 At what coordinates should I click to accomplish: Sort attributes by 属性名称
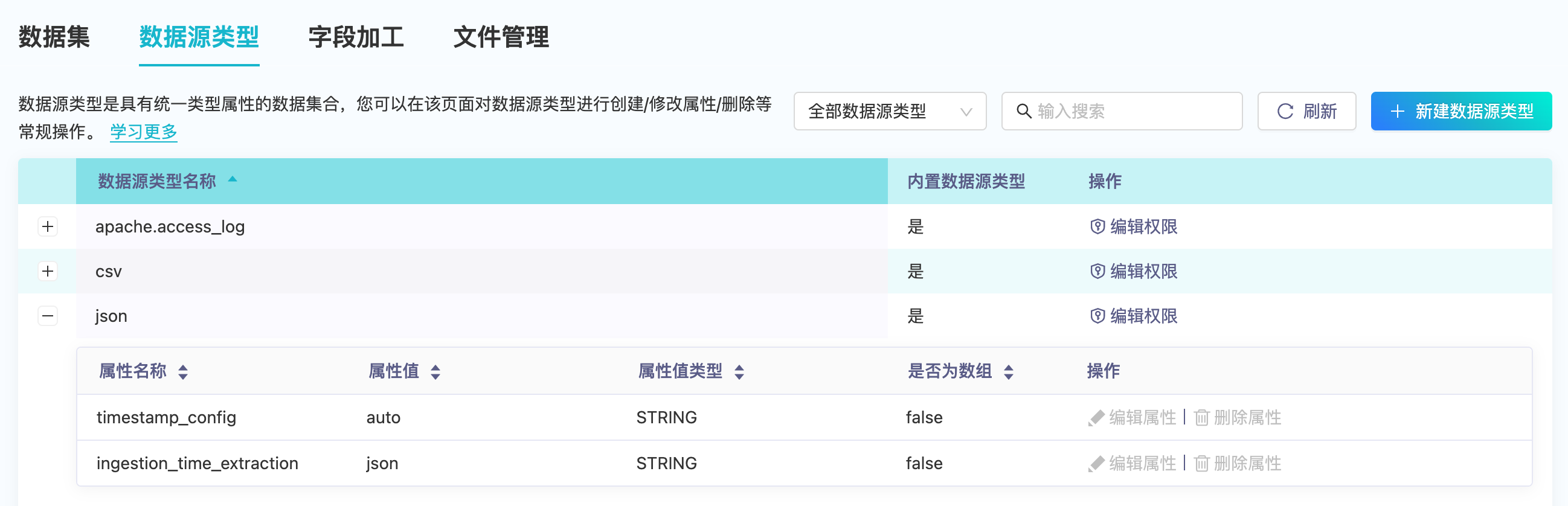(144, 371)
